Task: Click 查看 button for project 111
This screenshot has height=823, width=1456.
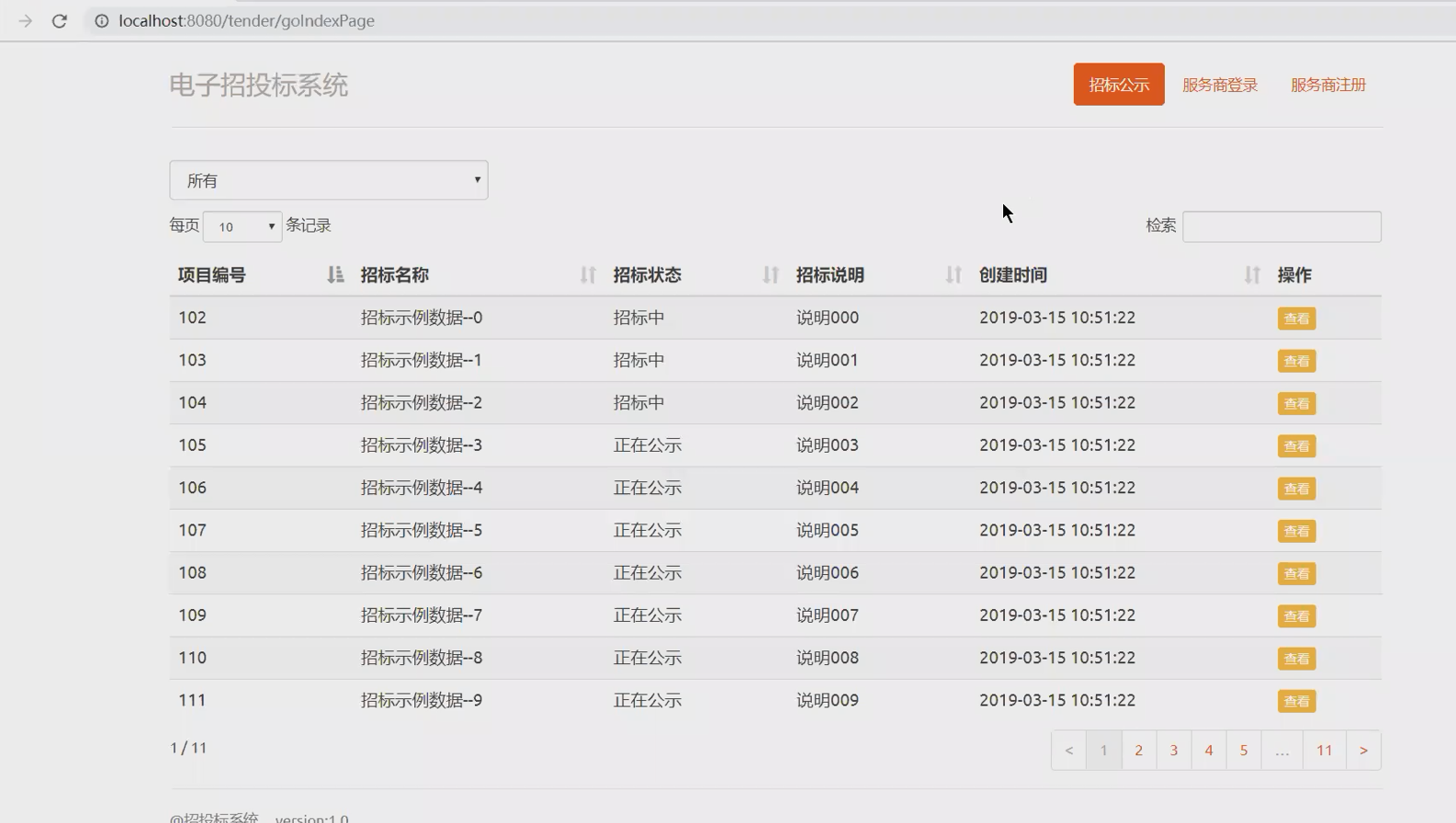Action: pyautogui.click(x=1296, y=701)
